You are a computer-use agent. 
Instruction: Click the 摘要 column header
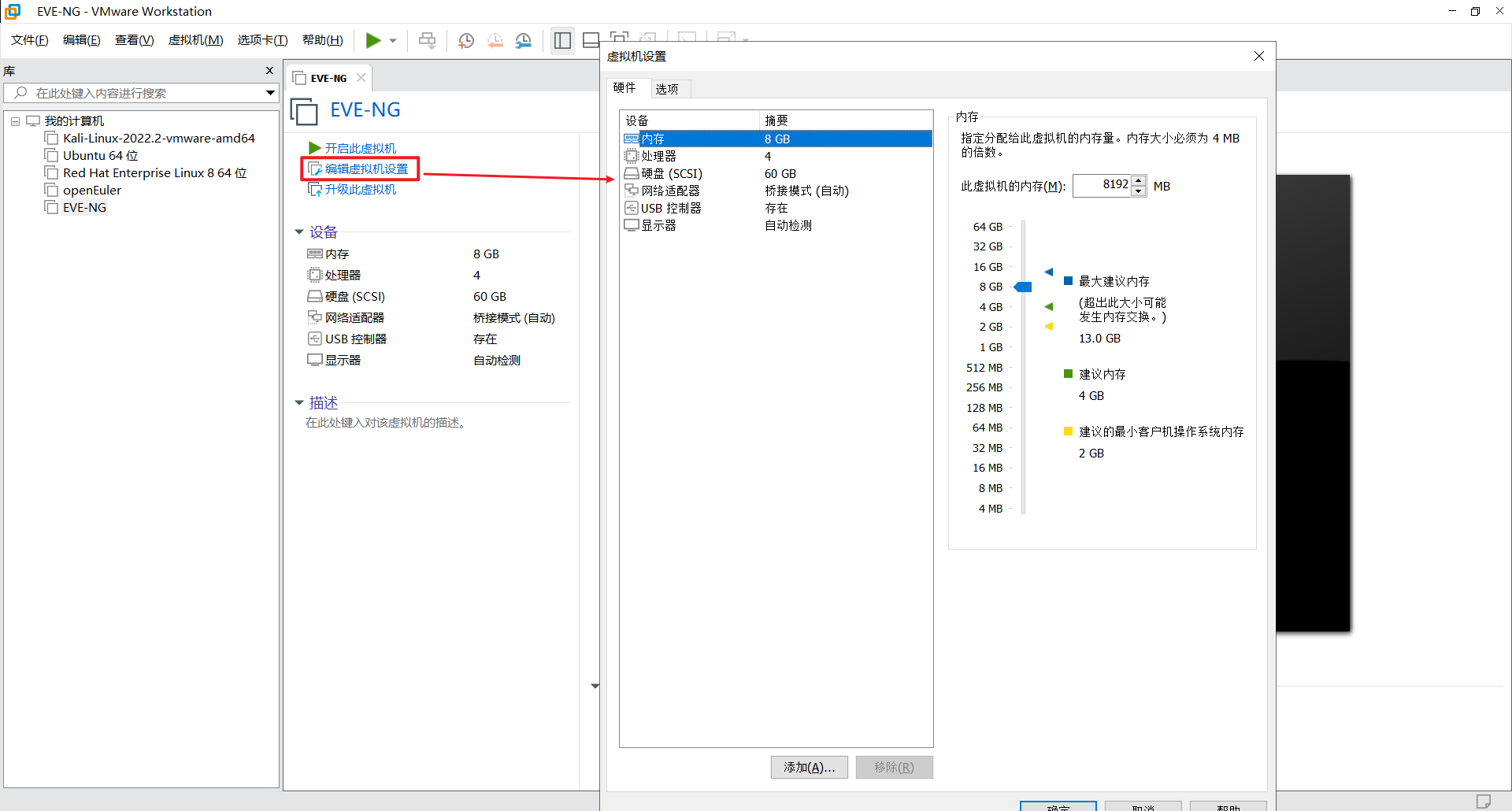tap(847, 120)
